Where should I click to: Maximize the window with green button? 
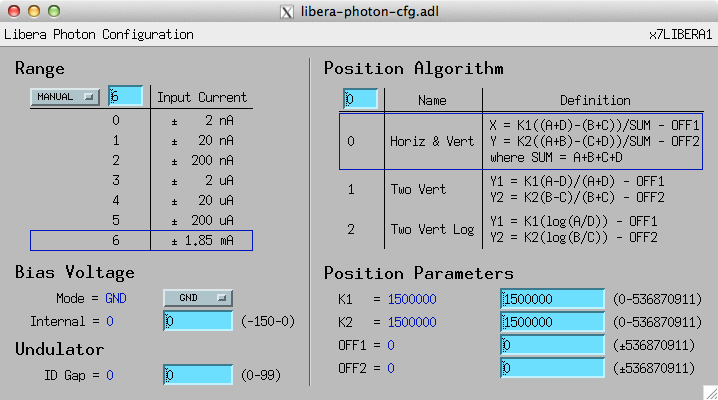click(x=54, y=11)
